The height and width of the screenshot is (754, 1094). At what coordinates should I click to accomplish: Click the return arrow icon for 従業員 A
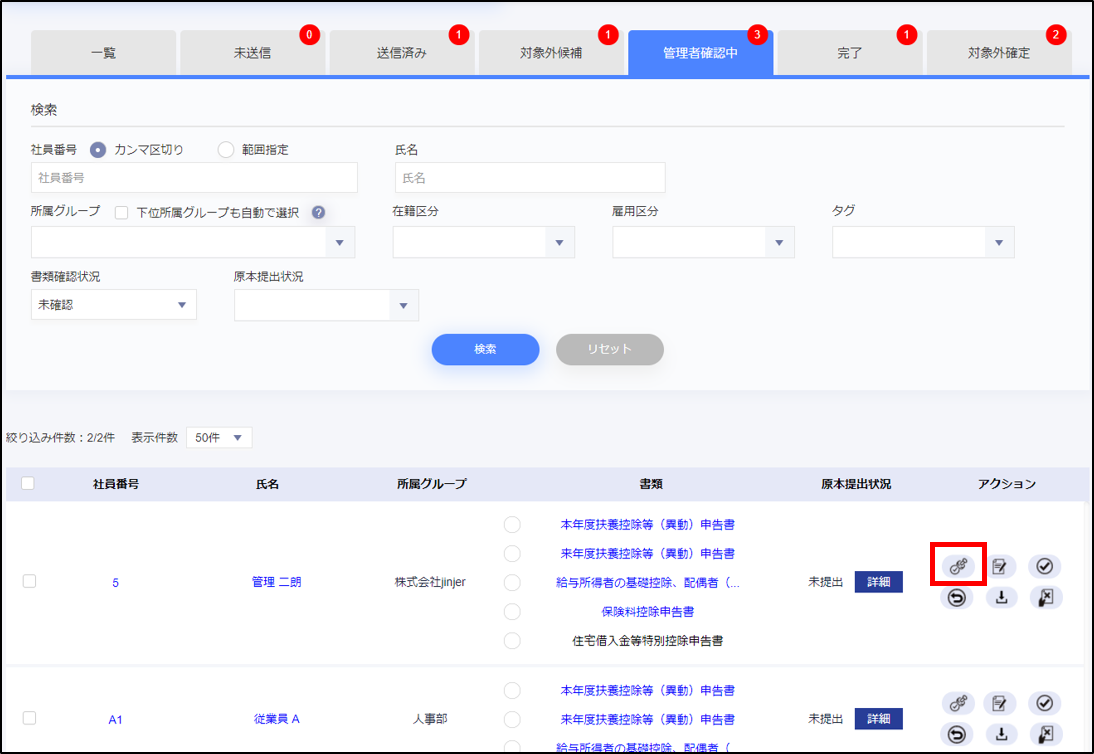click(x=957, y=734)
